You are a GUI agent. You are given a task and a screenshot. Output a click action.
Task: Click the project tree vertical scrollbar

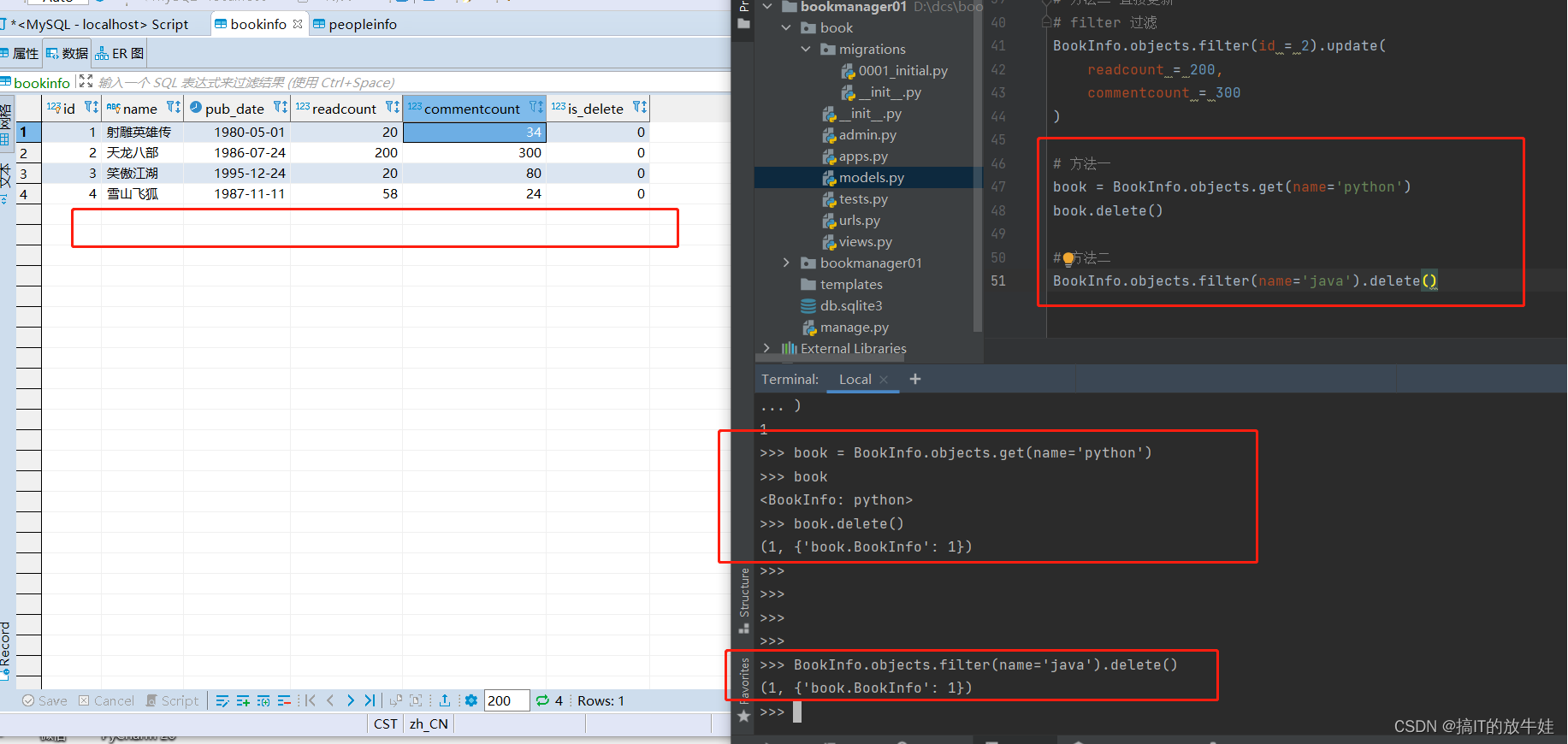pyautogui.click(x=979, y=167)
